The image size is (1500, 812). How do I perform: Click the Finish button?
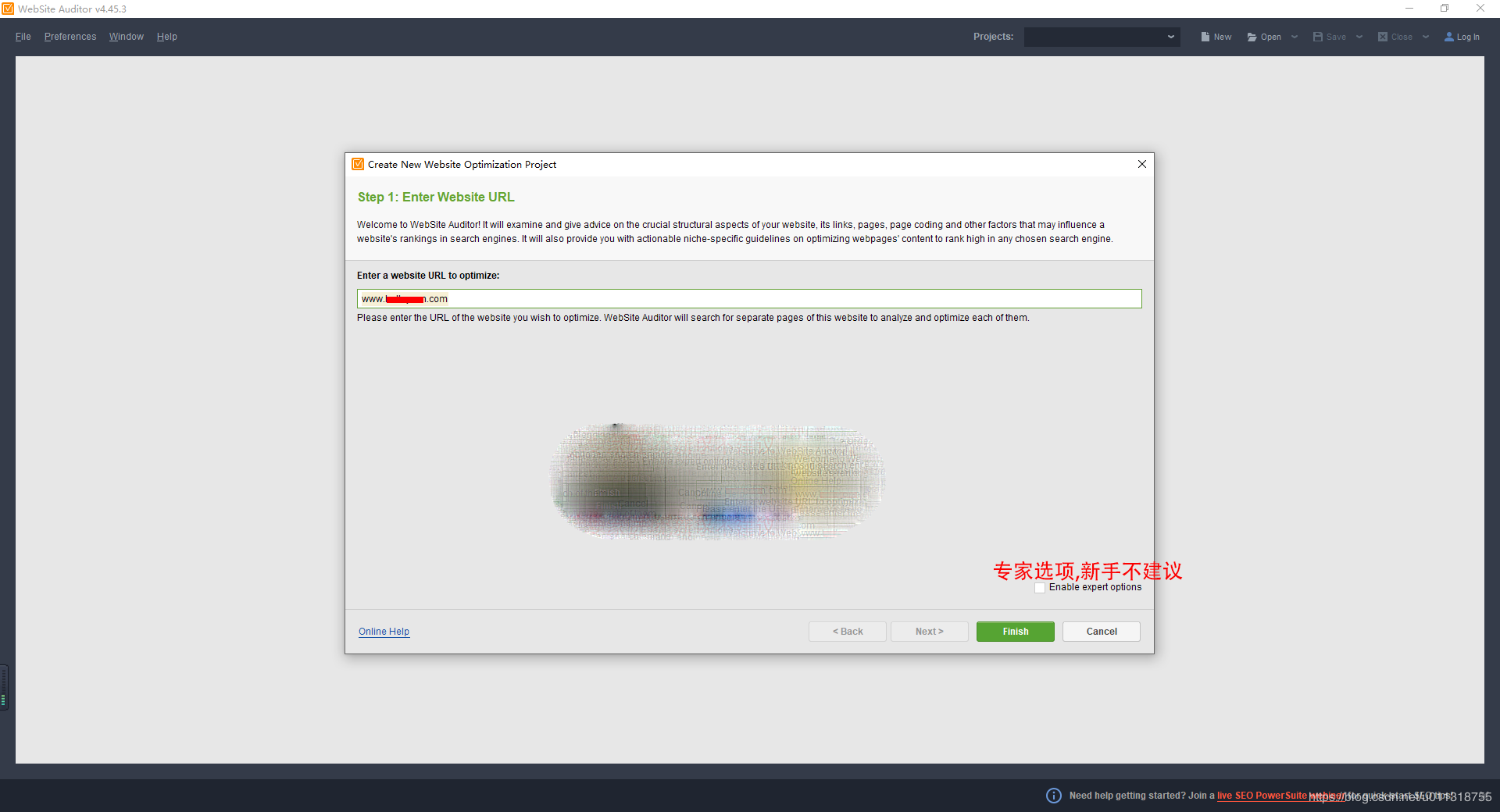[1016, 632]
